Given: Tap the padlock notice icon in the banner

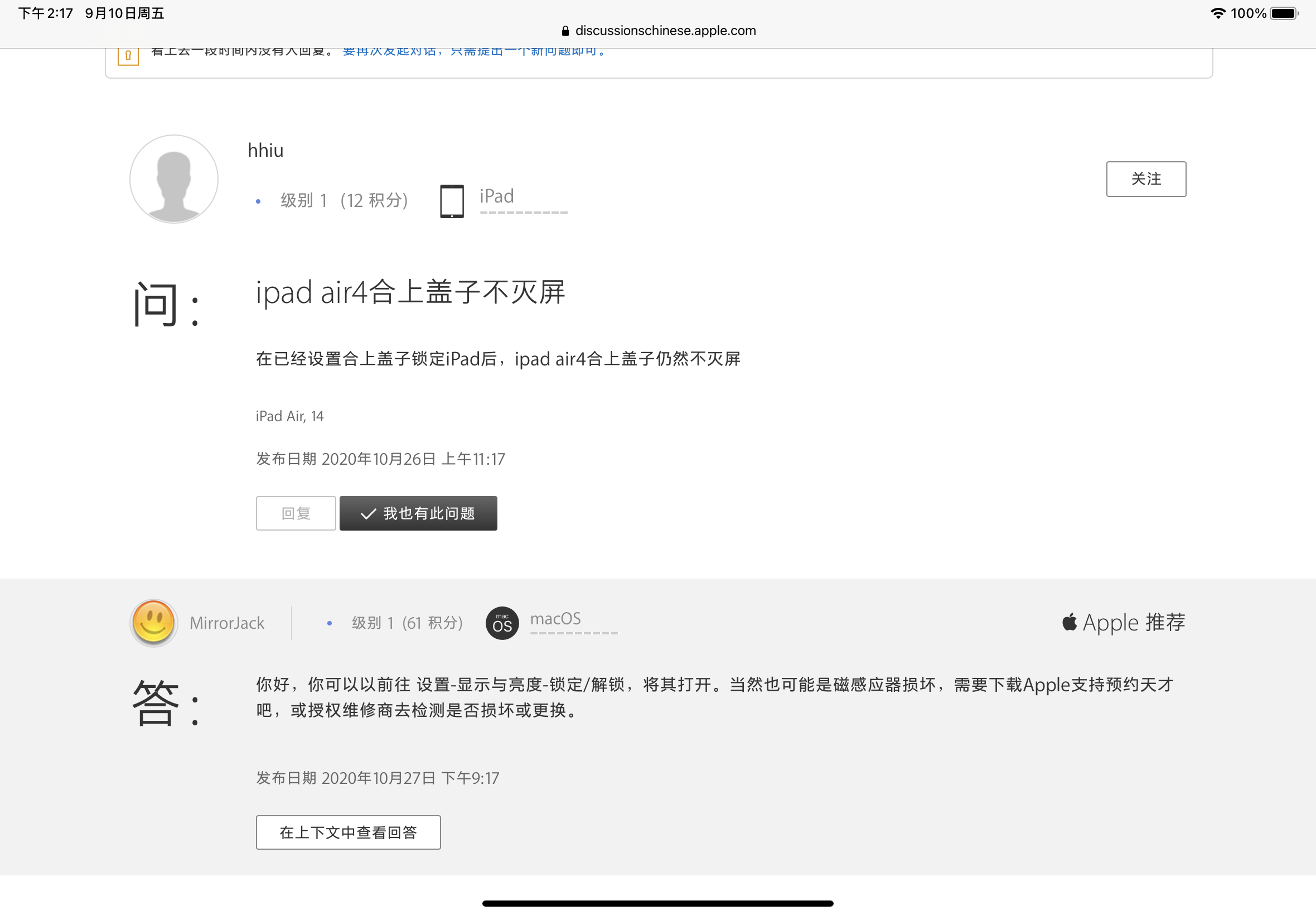Looking at the screenshot, I should (128, 56).
